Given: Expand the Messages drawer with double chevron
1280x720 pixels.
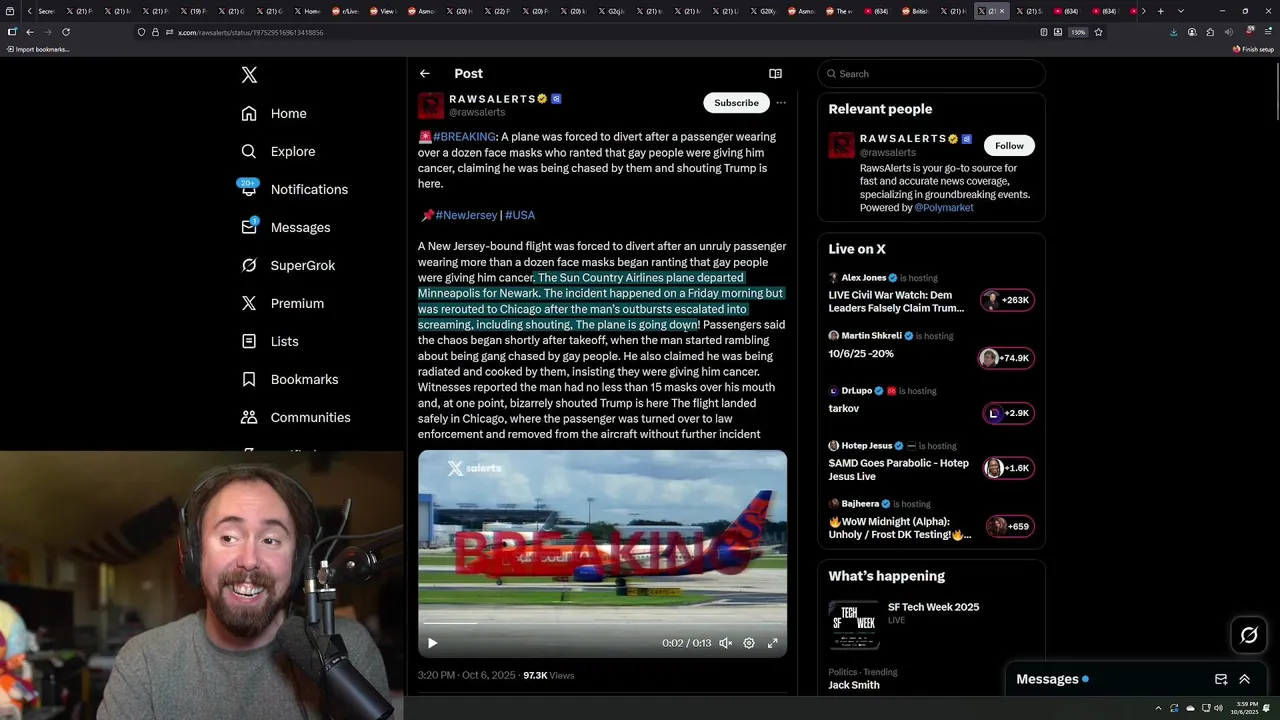Looking at the screenshot, I should point(1245,679).
